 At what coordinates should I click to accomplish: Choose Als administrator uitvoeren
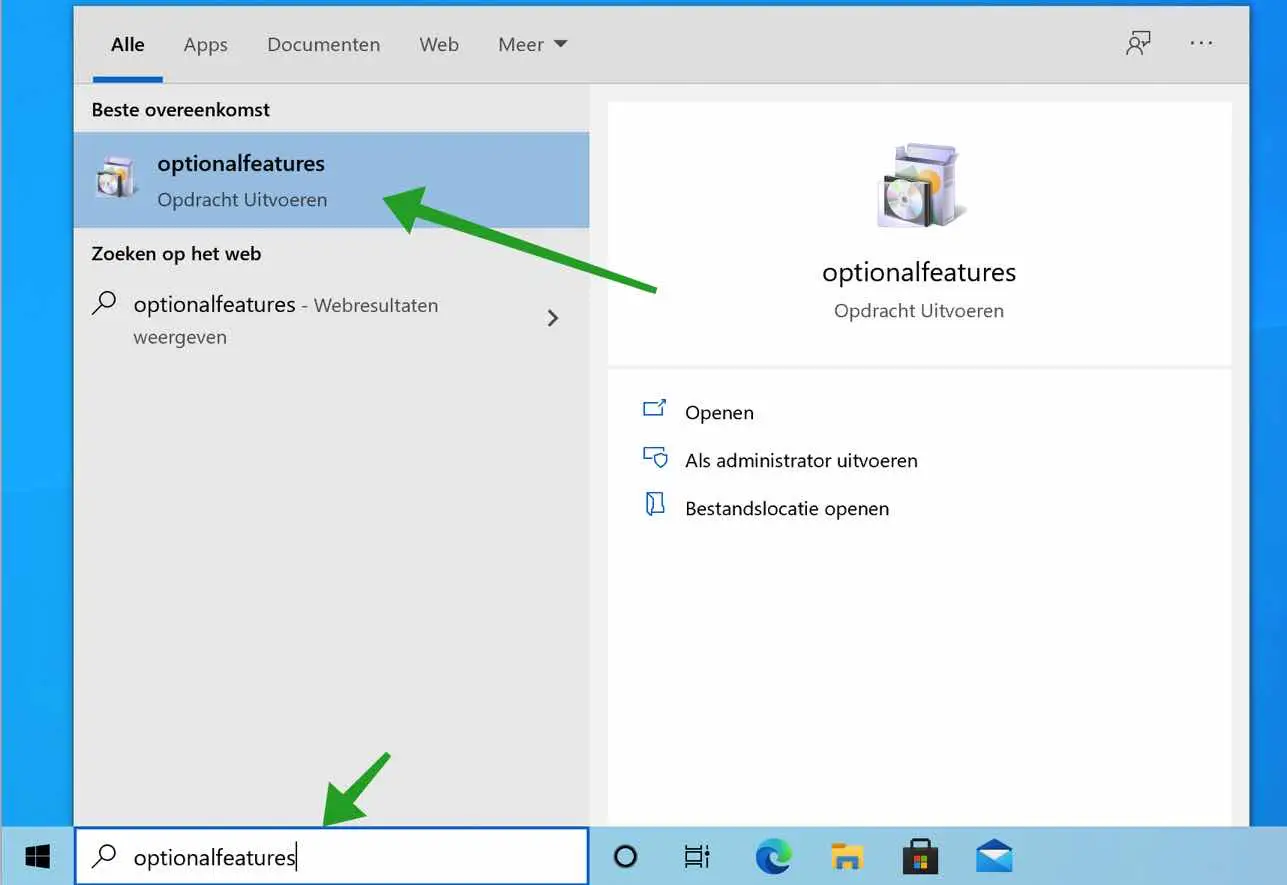pos(801,460)
